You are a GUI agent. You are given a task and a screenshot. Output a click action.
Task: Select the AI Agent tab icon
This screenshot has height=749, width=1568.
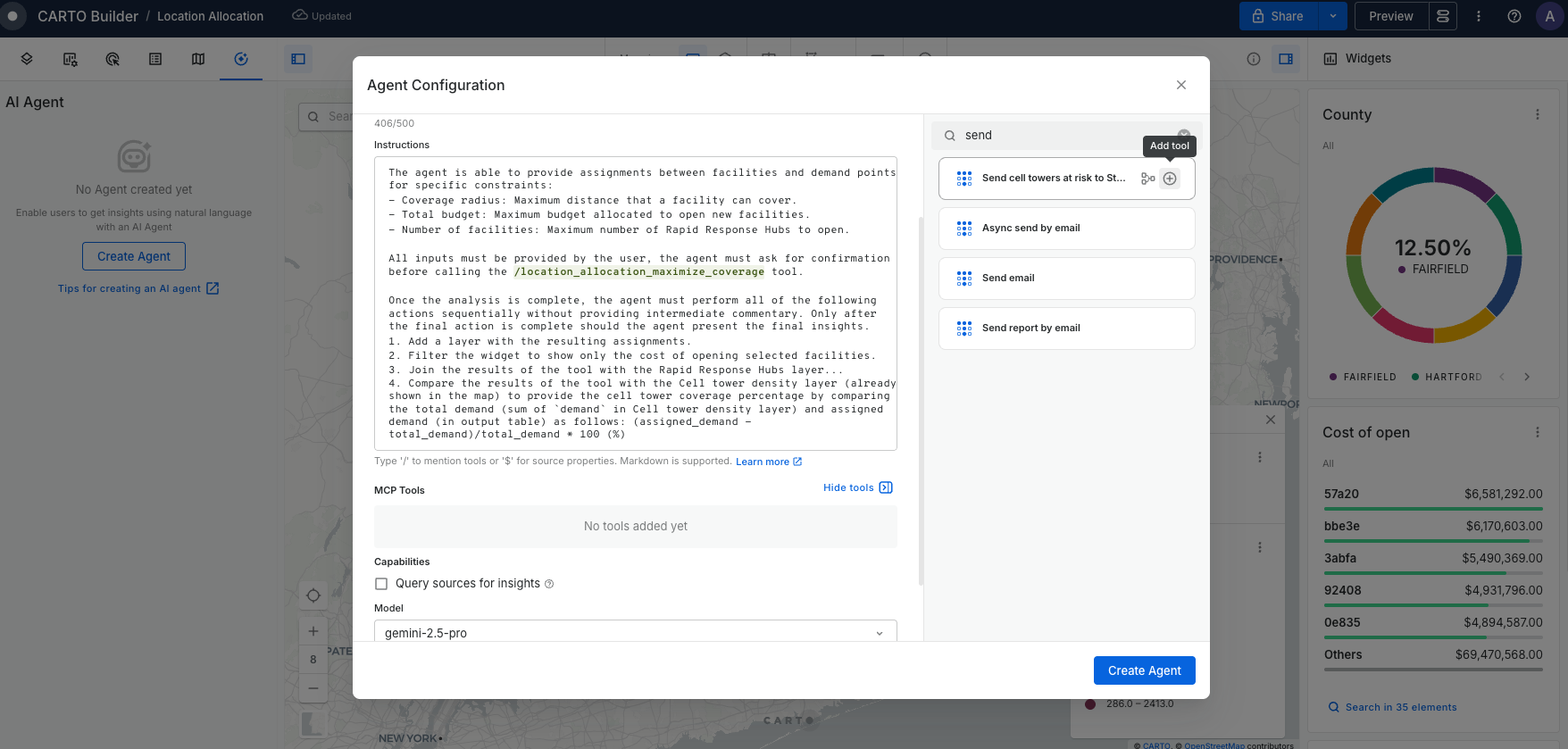(241, 59)
